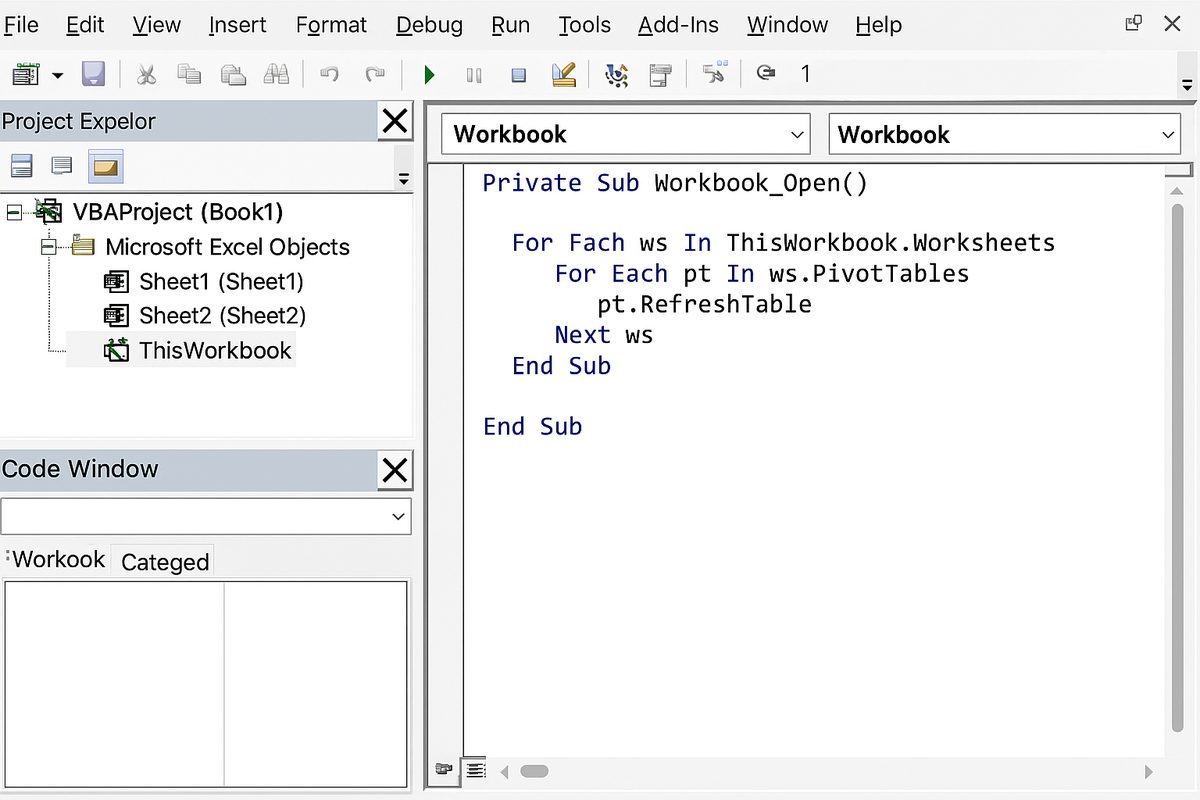The height and width of the screenshot is (800, 1200).
Task: Run the macro with the green play icon
Action: [x=429, y=75]
